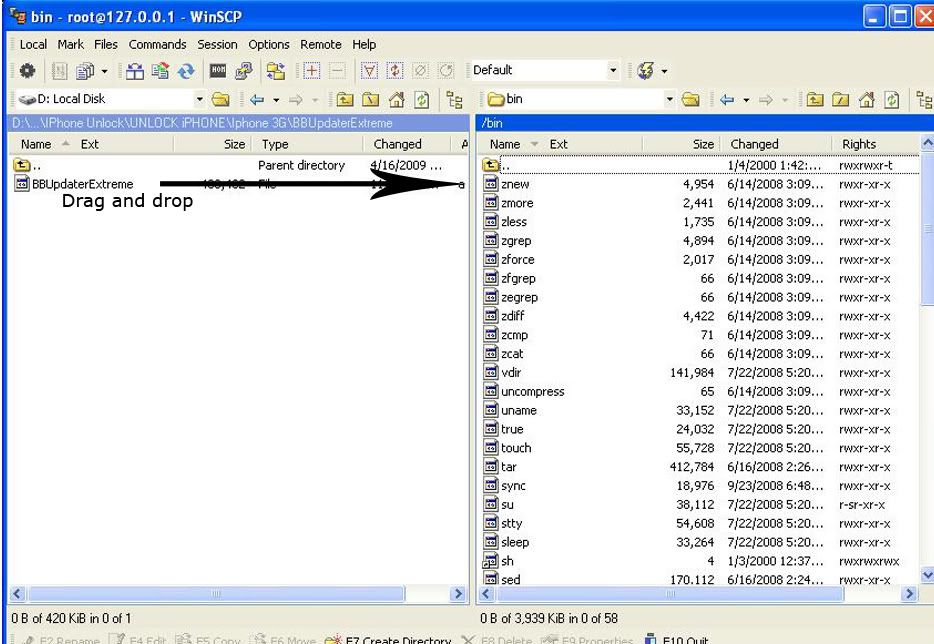Open the remote bin directory dropdown
Viewport: 934px width, 644px height.
[670, 99]
